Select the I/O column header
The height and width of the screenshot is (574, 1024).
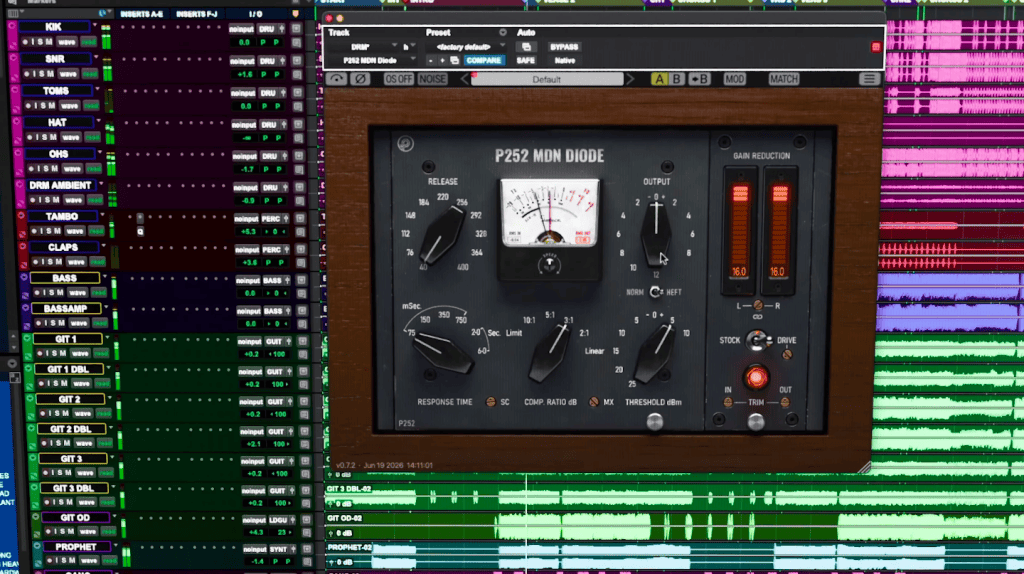(x=255, y=14)
